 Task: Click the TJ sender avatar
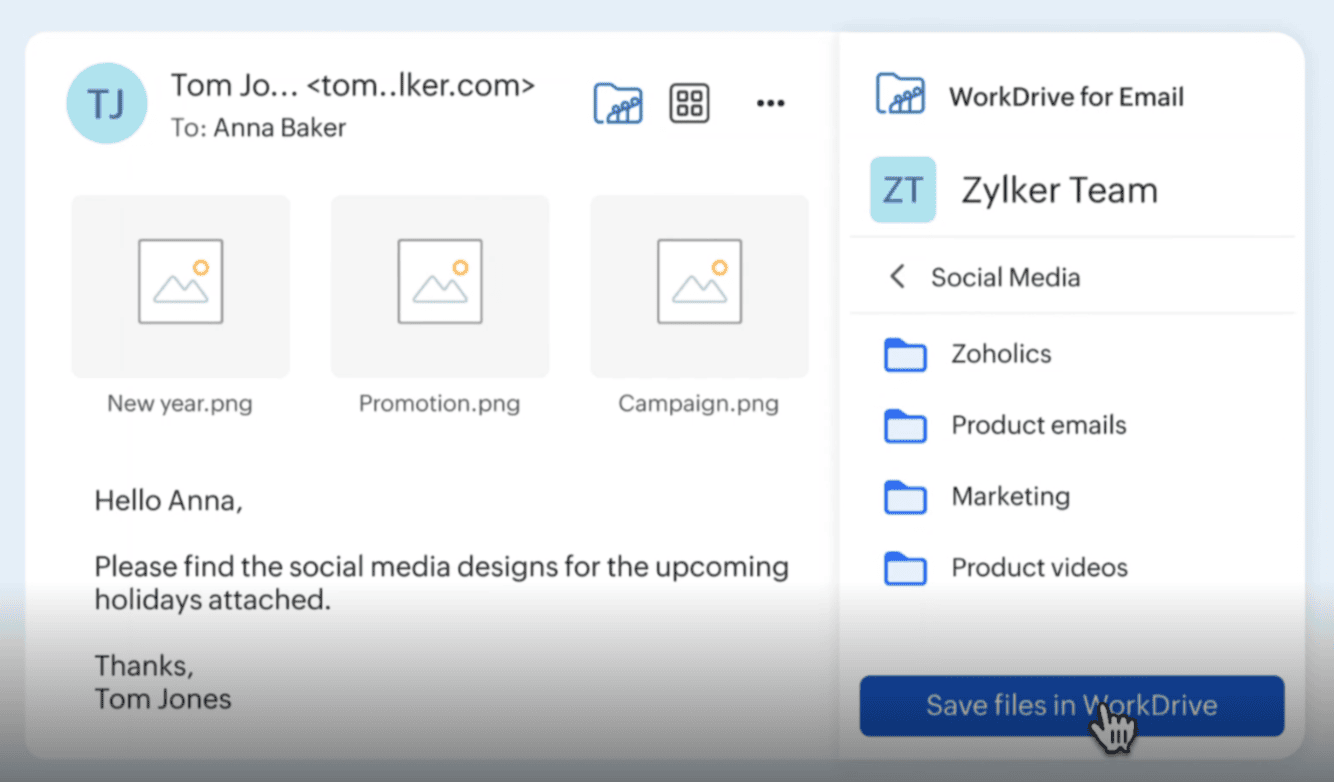coord(107,103)
